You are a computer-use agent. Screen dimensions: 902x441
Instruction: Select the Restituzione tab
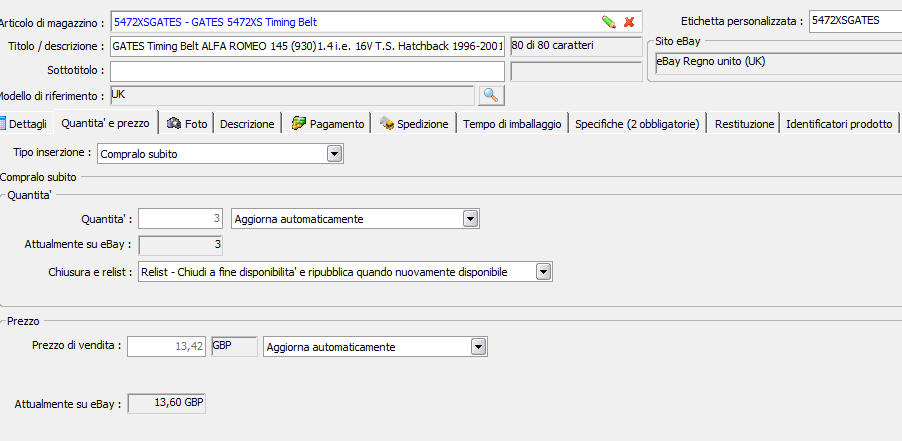tap(744, 124)
